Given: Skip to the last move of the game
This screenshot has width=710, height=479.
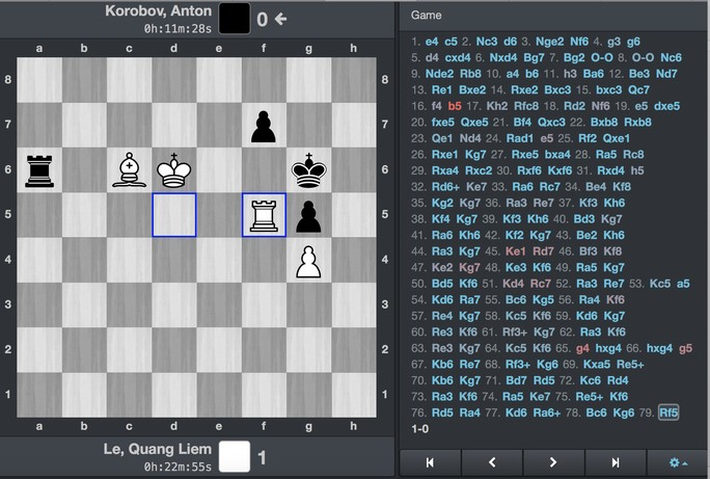Looking at the screenshot, I should (615, 462).
